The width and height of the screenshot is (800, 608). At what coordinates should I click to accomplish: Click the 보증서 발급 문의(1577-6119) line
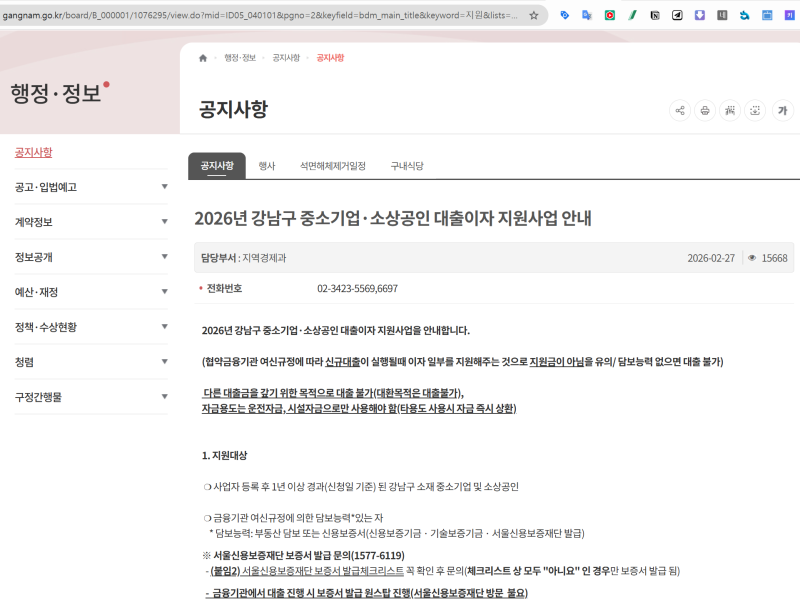coord(304,555)
